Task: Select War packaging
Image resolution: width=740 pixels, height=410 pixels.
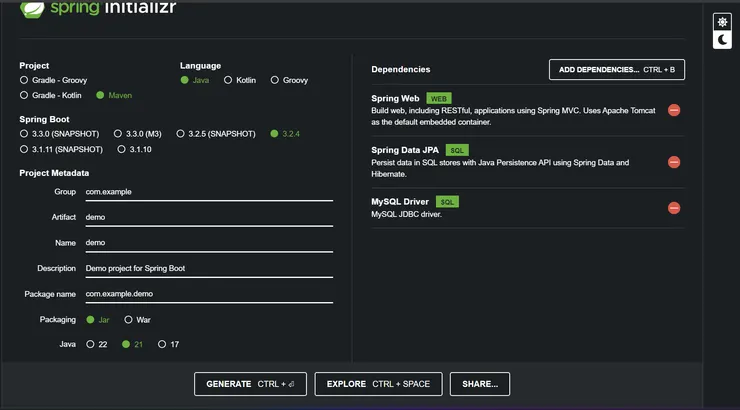Action: [x=128, y=320]
